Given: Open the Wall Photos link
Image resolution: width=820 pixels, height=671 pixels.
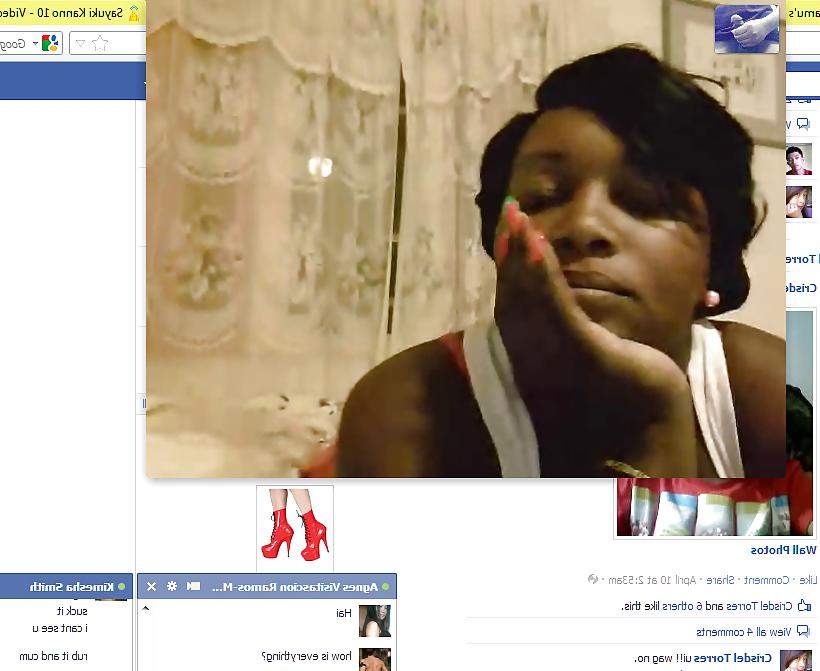Looking at the screenshot, I should pos(783,550).
